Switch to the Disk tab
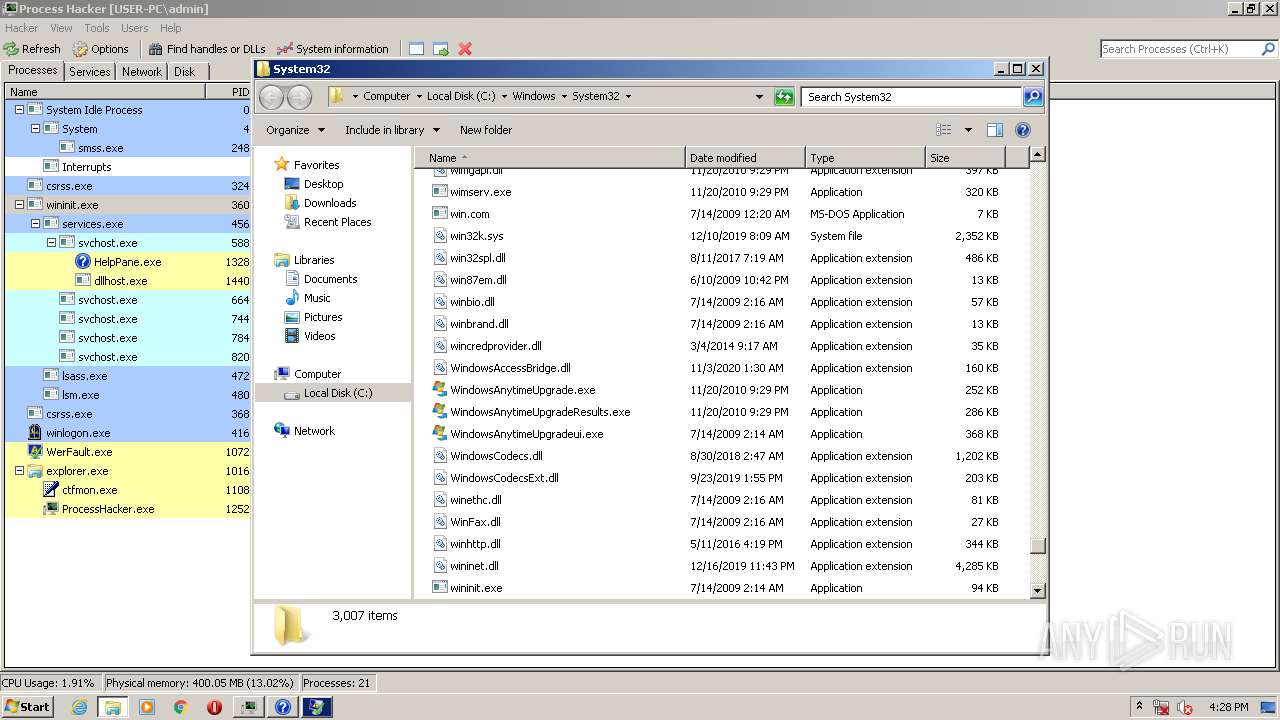The image size is (1280, 720). [x=185, y=72]
